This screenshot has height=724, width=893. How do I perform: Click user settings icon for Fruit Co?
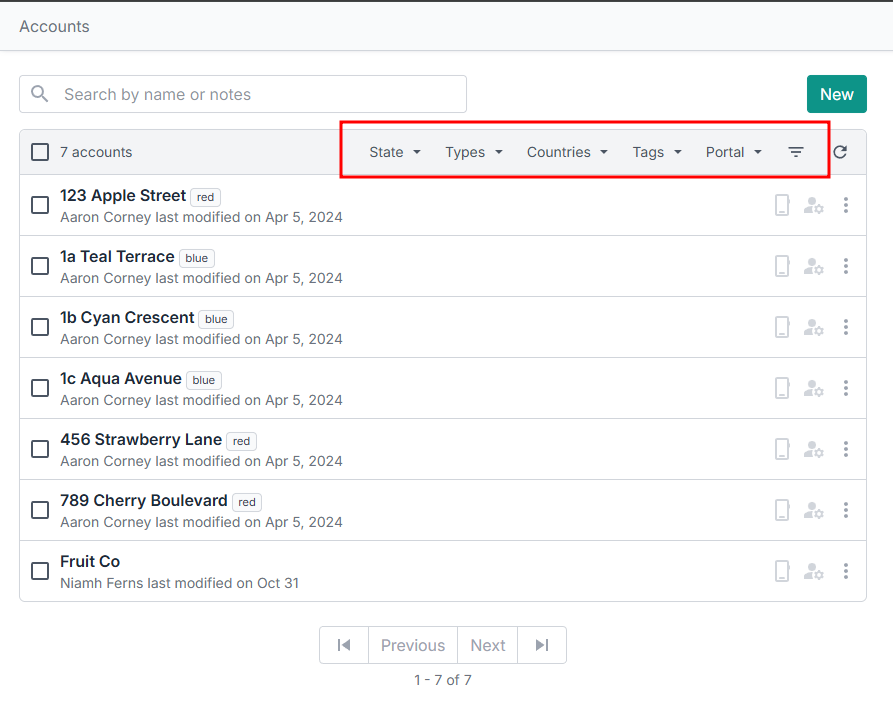(x=814, y=571)
